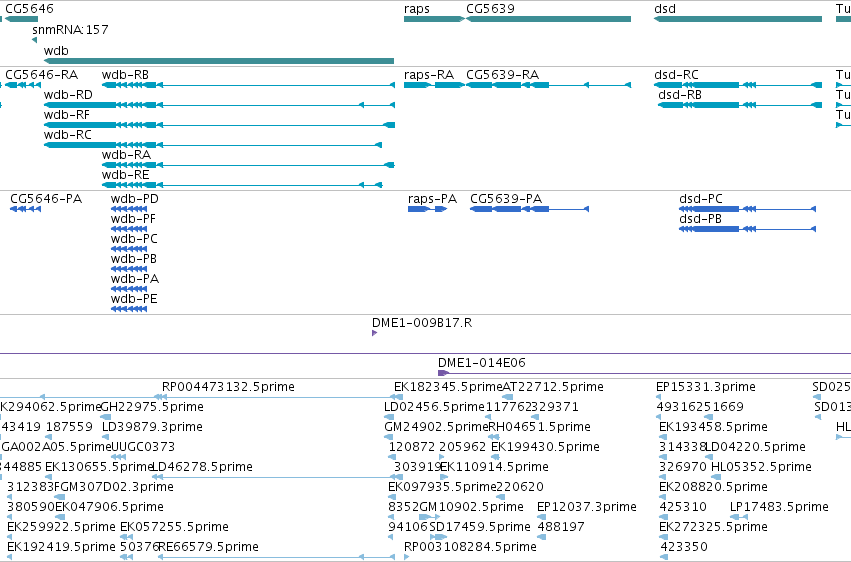
Task: Select EST EK057255.5prime
Action: pos(174,527)
